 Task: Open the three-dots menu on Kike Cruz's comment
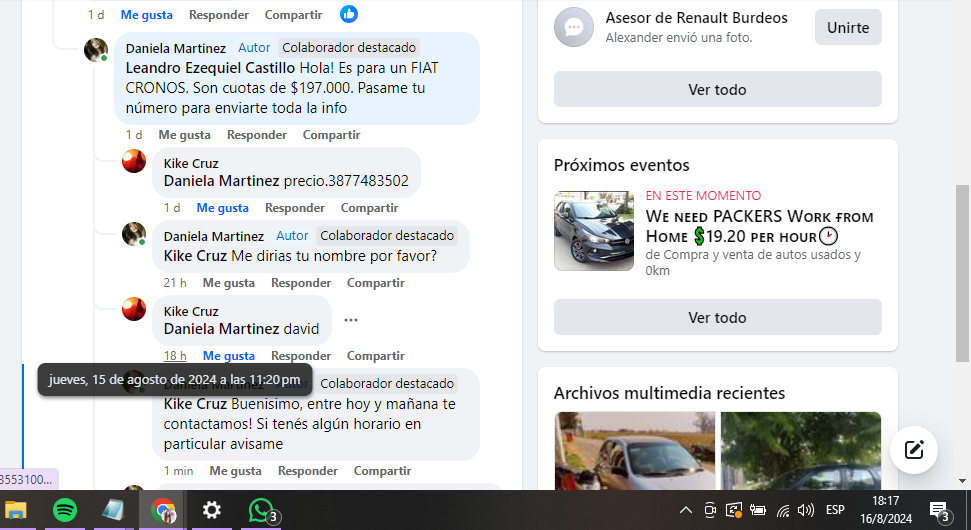pos(351,320)
